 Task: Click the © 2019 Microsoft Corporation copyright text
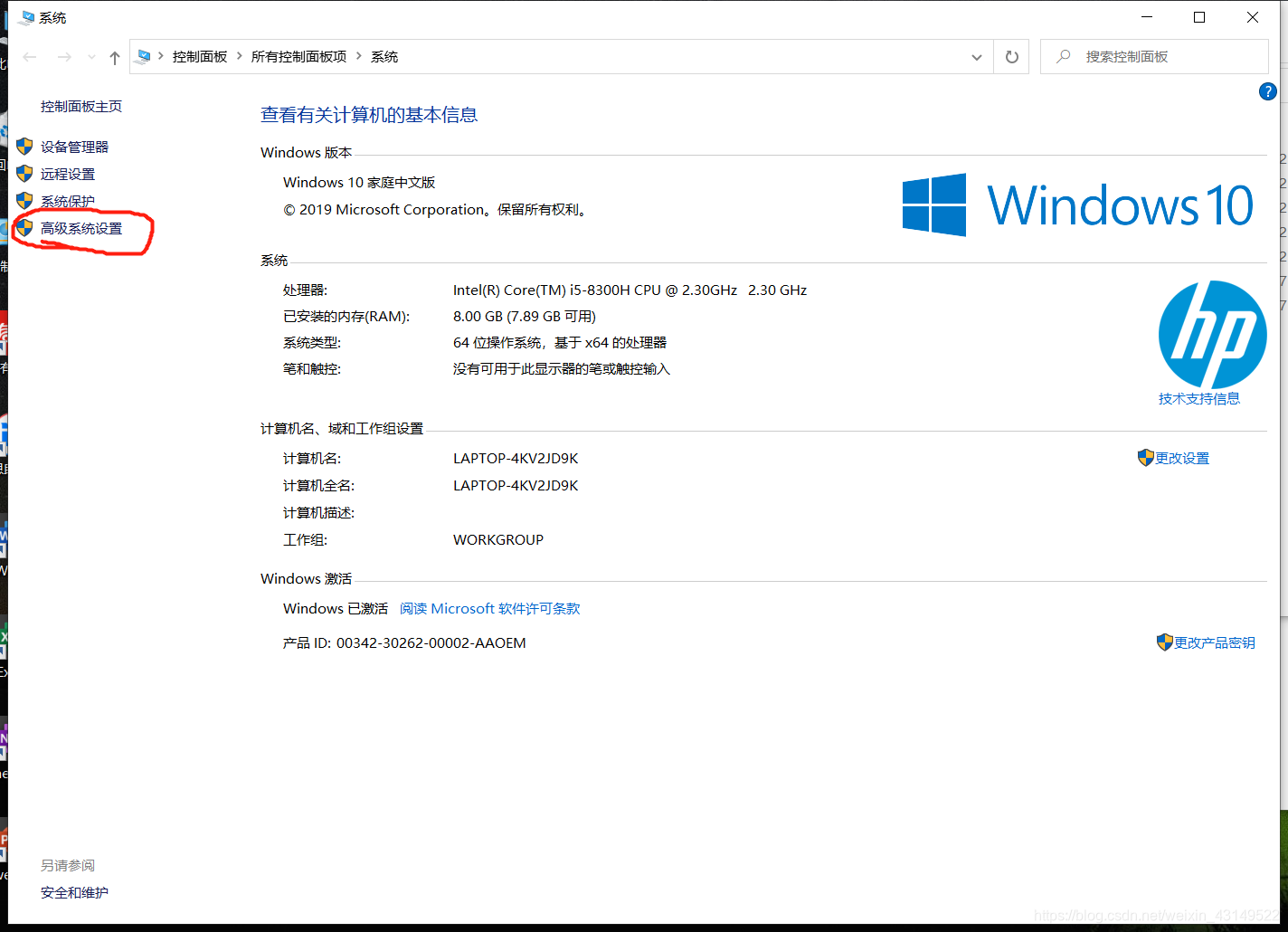click(437, 209)
